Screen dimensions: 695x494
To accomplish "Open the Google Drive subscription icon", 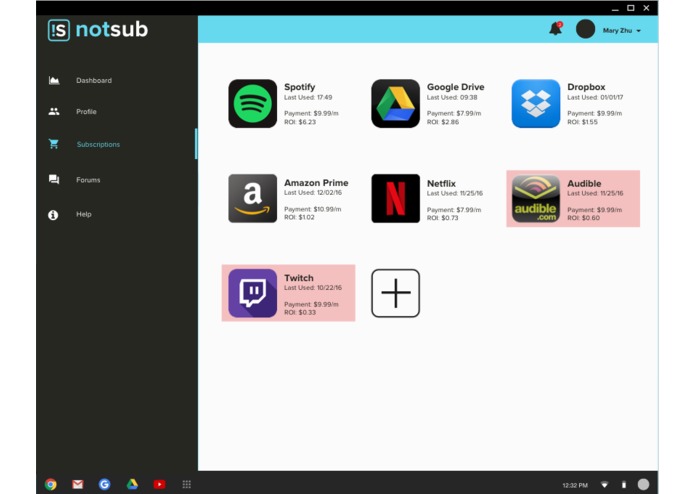I will click(x=395, y=104).
